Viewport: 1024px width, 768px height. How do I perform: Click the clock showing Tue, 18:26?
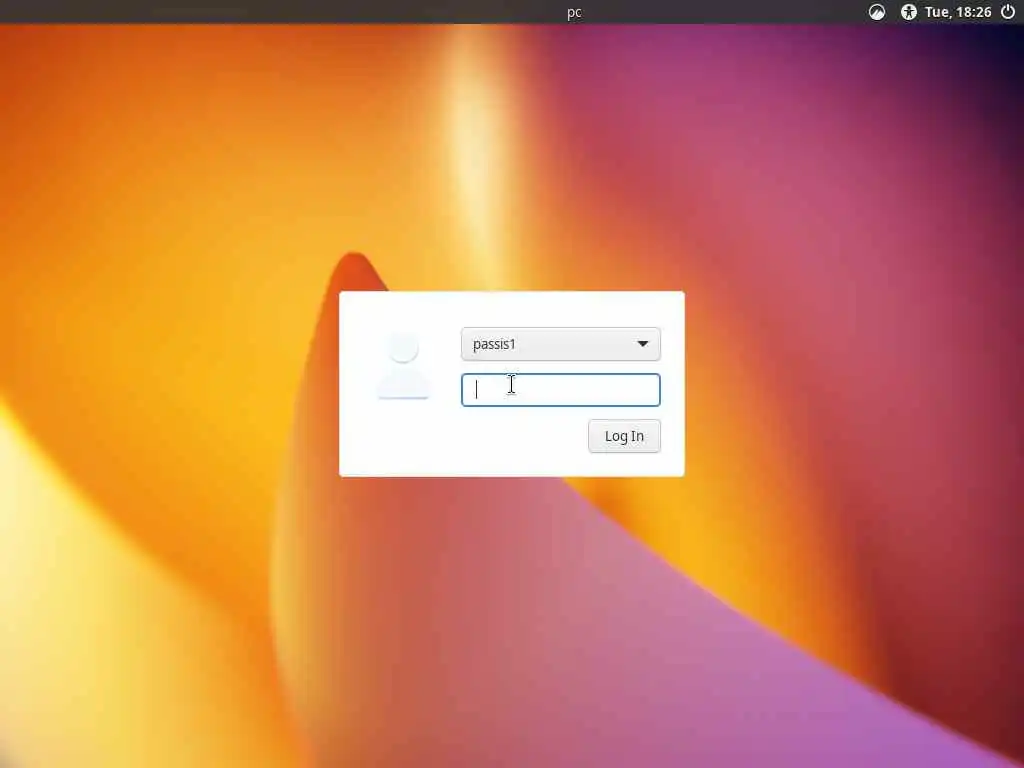tap(958, 12)
